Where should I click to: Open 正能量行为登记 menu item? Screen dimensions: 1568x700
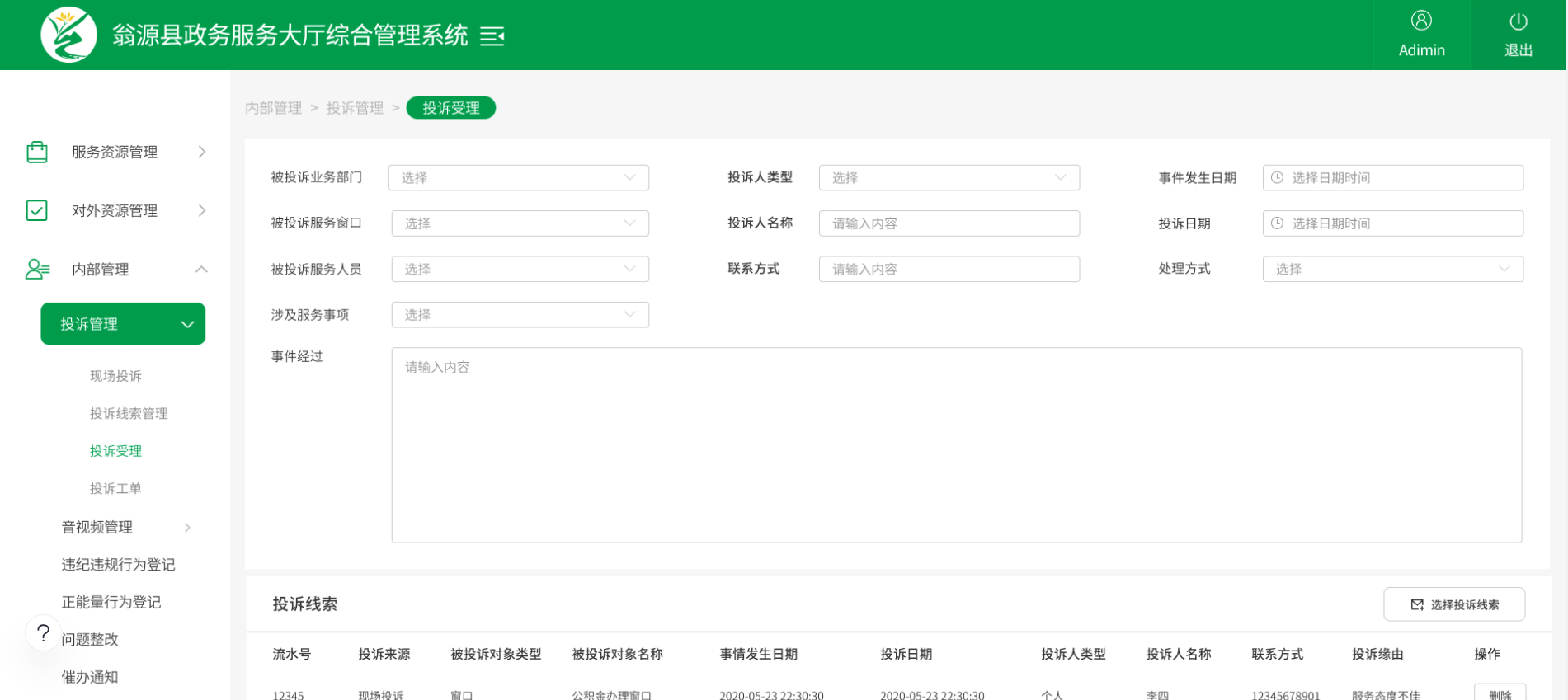tap(111, 602)
